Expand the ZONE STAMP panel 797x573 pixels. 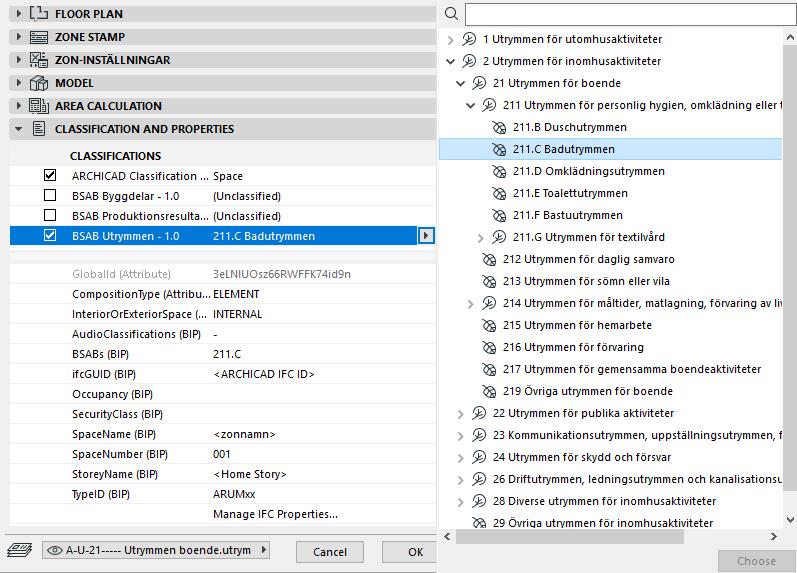(19, 37)
